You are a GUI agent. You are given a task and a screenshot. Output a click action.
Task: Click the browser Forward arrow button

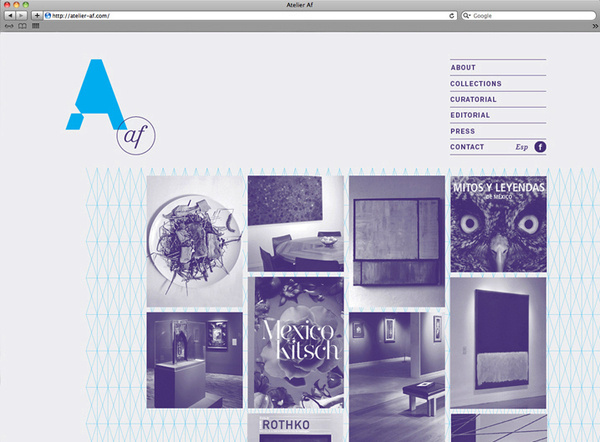click(21, 16)
